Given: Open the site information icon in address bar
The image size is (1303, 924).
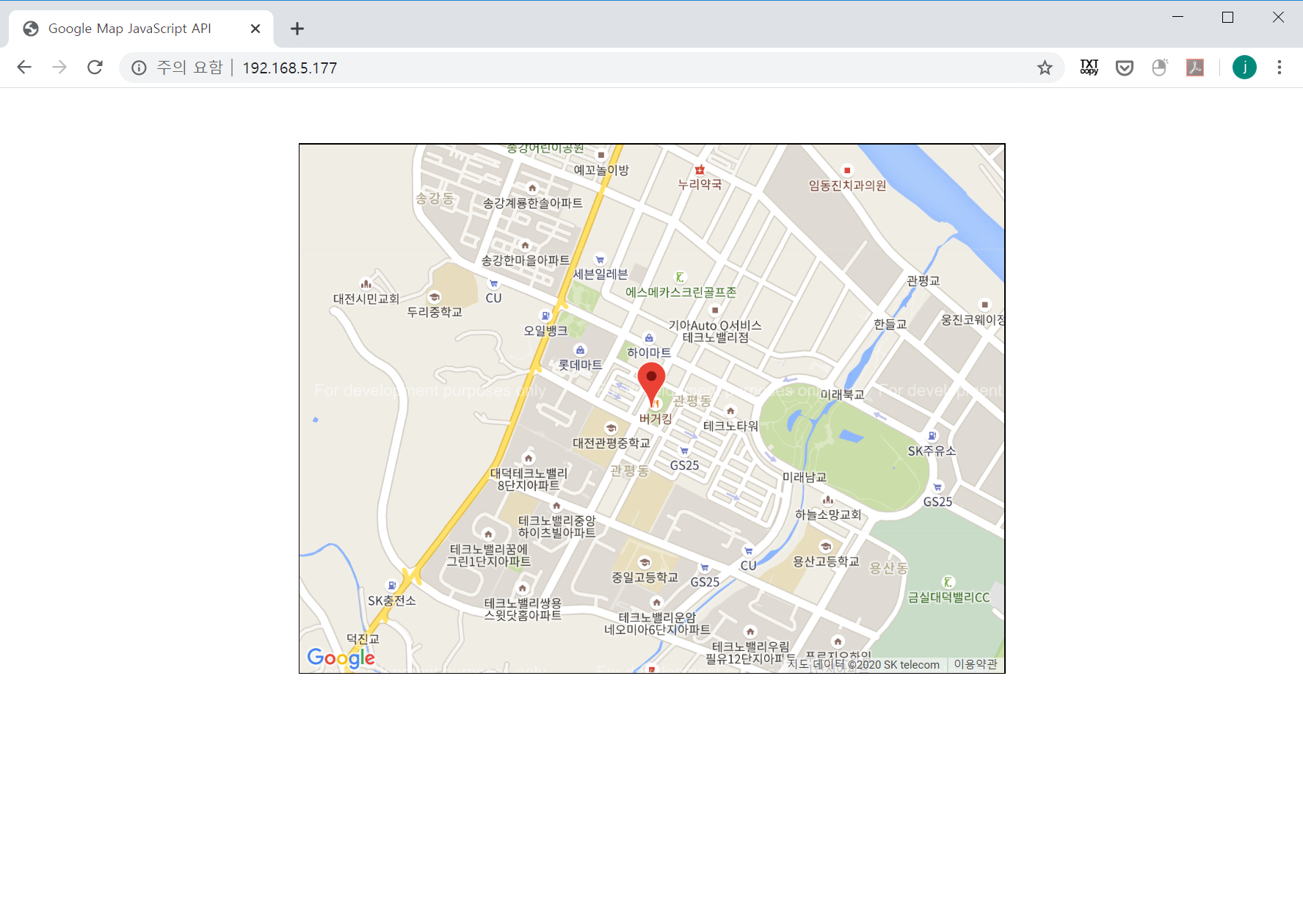Looking at the screenshot, I should (x=139, y=68).
